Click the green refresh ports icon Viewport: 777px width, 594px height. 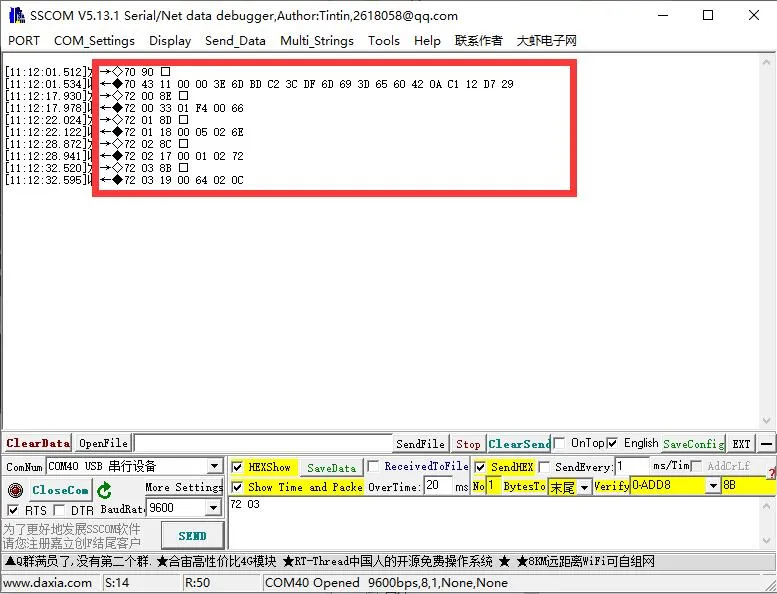click(x=104, y=490)
